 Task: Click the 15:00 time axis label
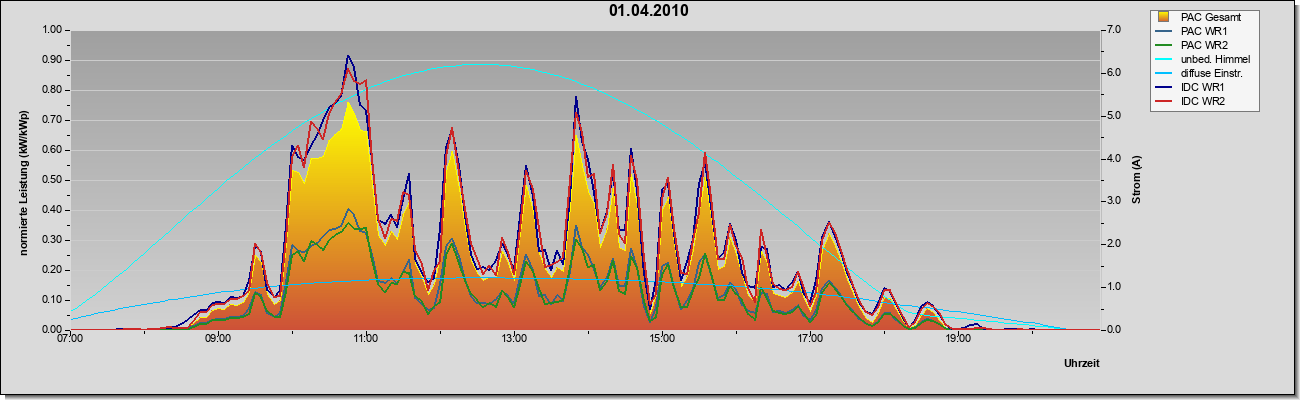coord(662,338)
